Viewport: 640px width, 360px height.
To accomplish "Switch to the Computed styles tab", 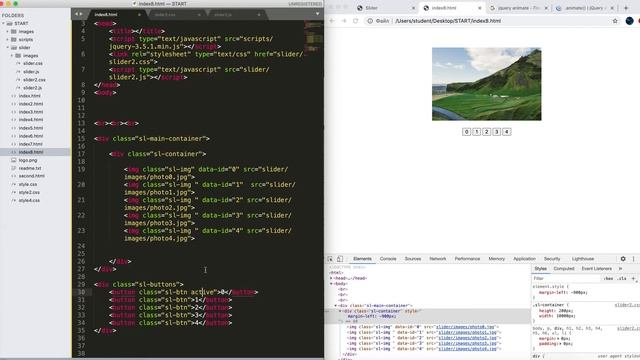I will pyautogui.click(x=564, y=269).
